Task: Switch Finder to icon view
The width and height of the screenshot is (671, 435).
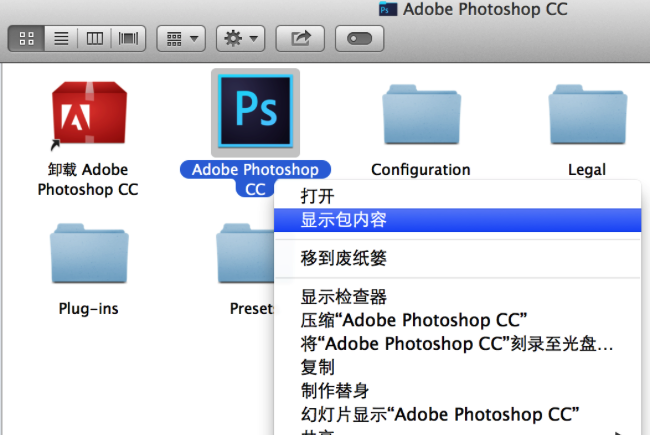Action: [x=27, y=38]
